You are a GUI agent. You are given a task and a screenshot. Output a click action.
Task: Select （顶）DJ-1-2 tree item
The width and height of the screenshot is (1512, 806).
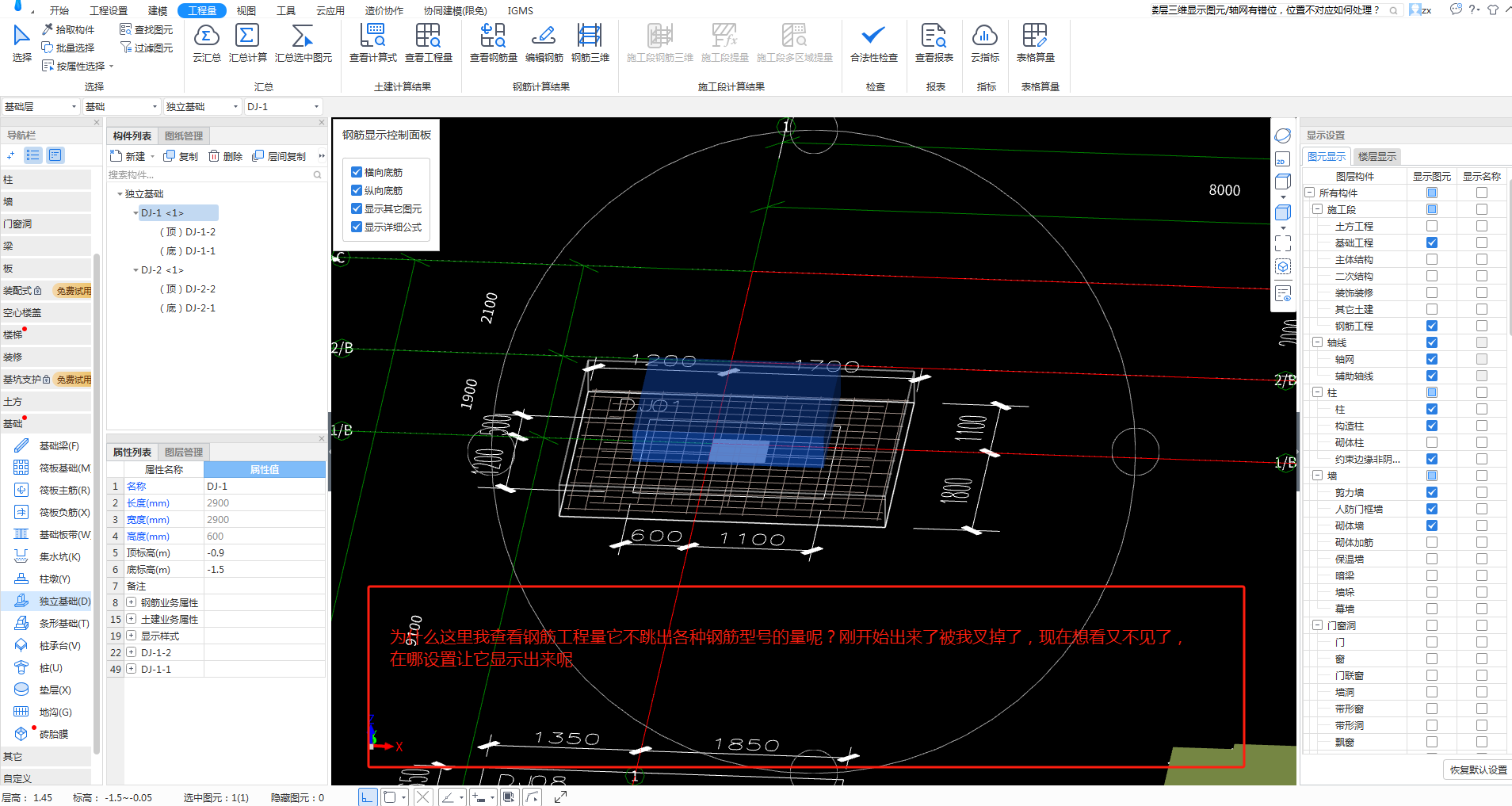tap(188, 232)
